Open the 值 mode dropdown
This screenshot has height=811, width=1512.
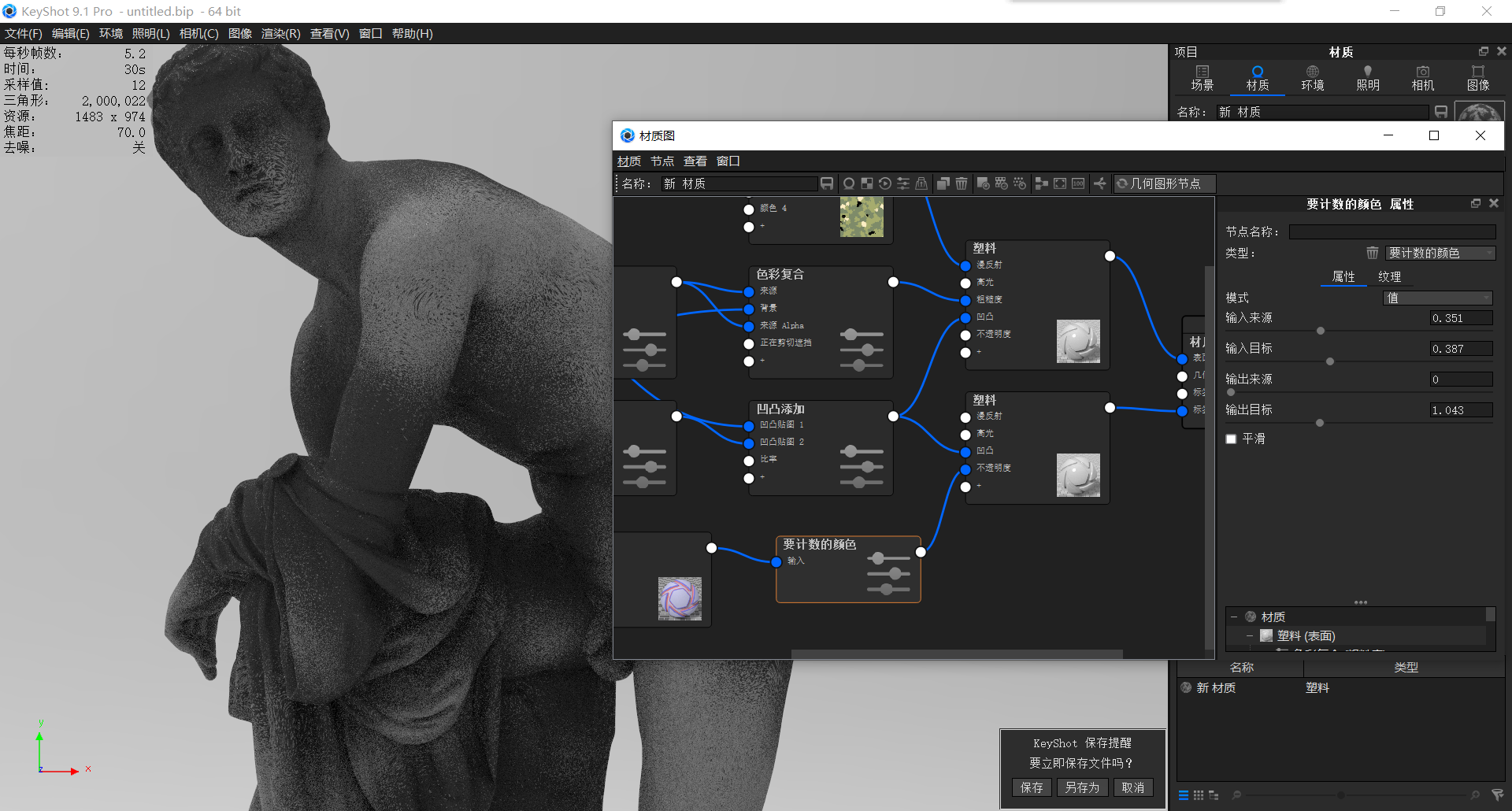pos(1437,298)
